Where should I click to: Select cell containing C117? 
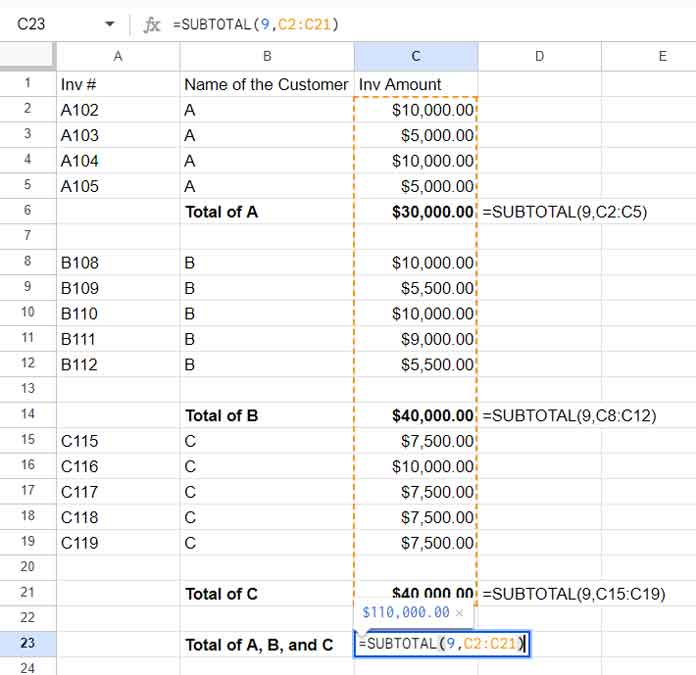(x=118, y=492)
